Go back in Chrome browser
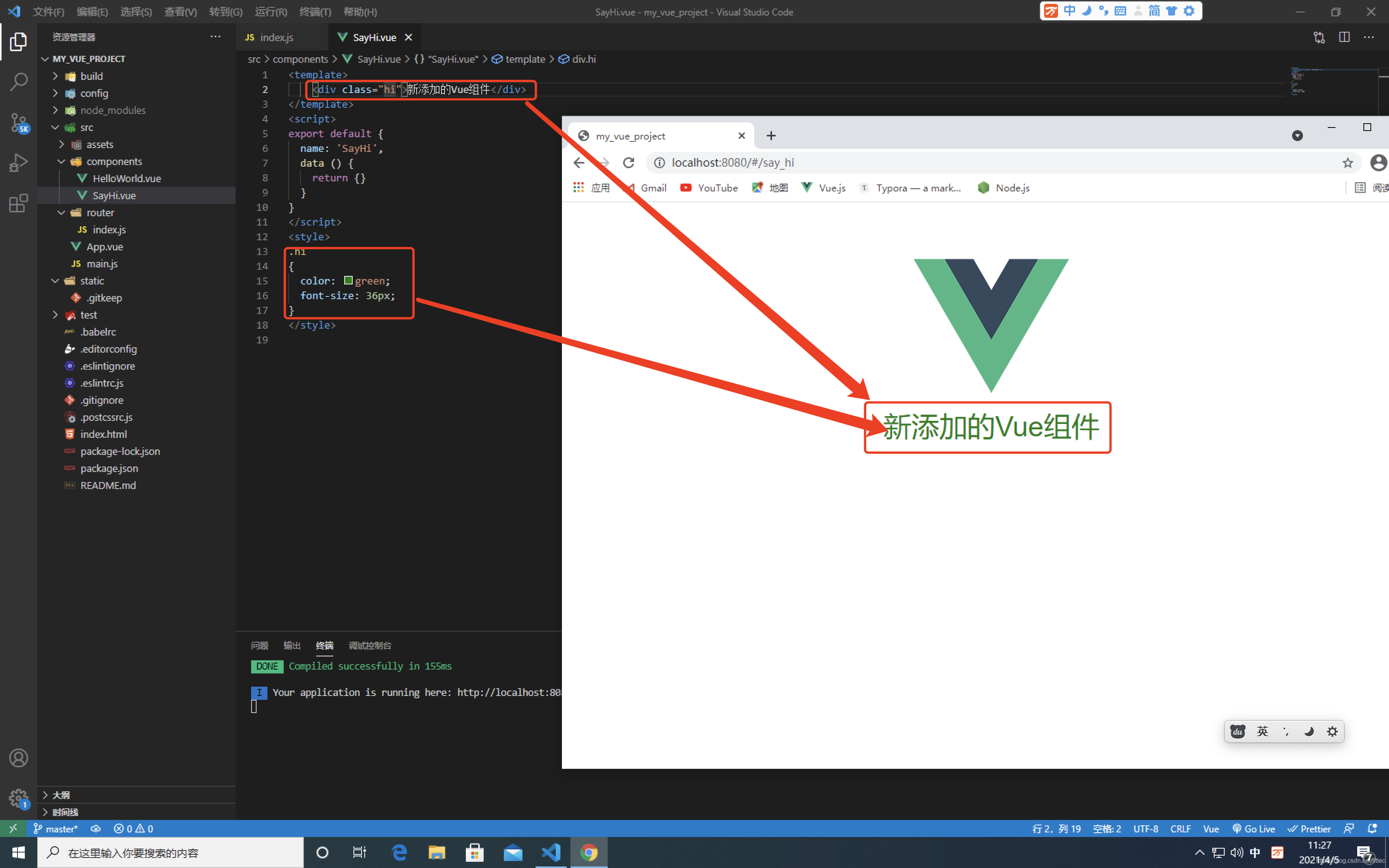This screenshot has width=1389, height=868. coord(579,163)
